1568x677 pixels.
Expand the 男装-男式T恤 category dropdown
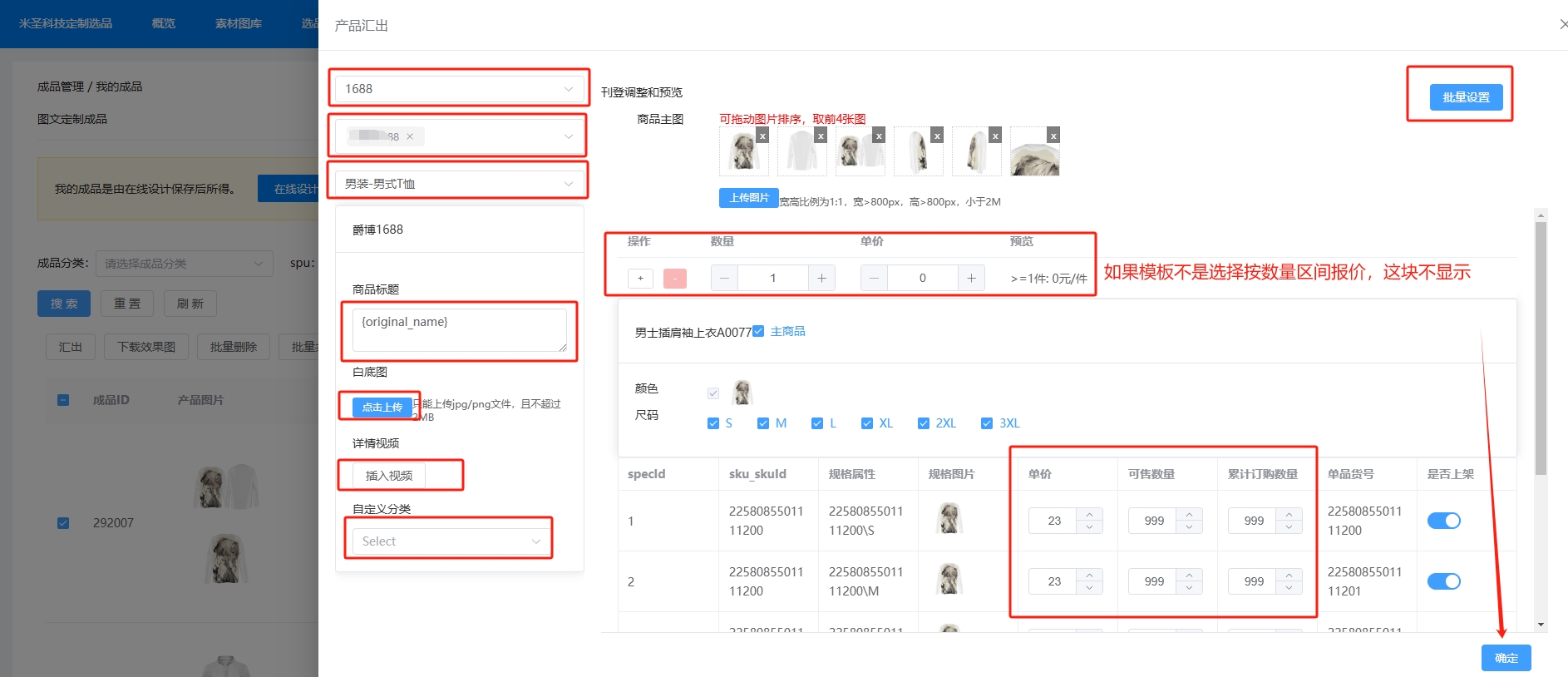pos(459,184)
